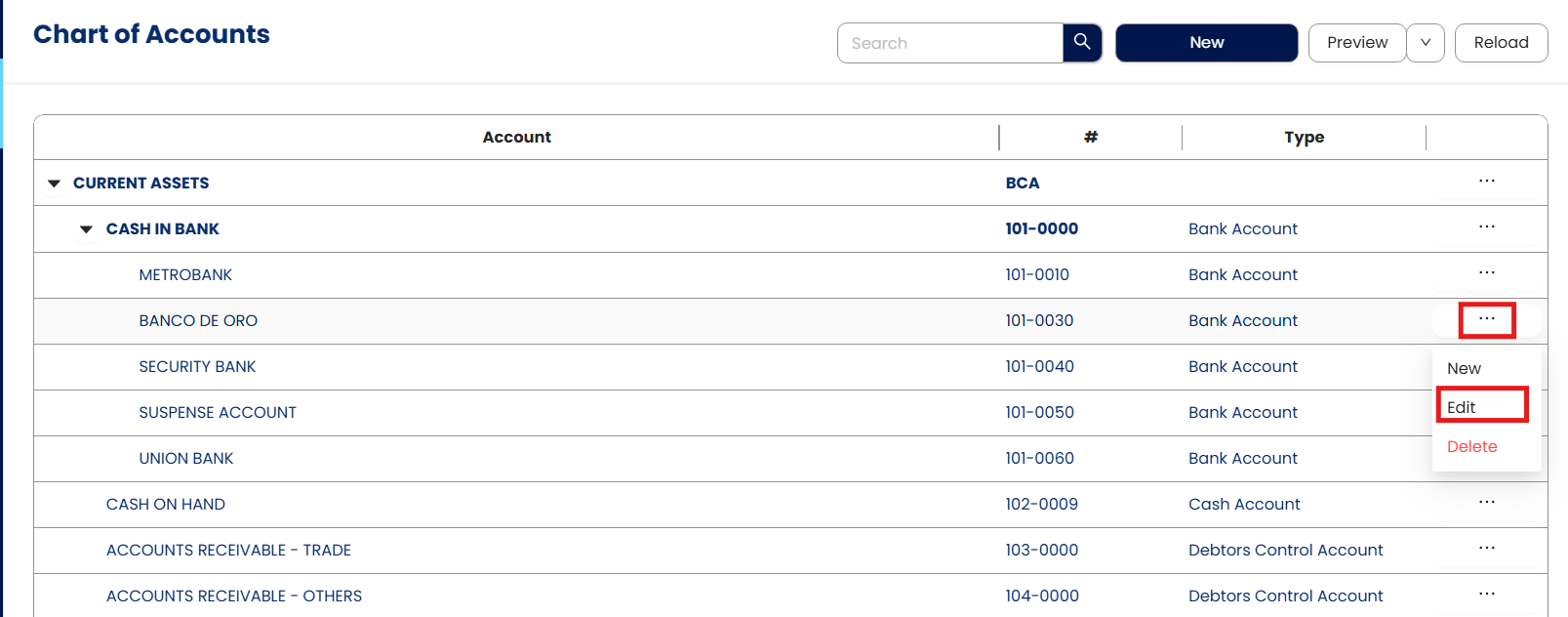Open ACCOUNTS RECEIVABLE - OTHERS account
This screenshot has height=617, width=1568.
[234, 596]
